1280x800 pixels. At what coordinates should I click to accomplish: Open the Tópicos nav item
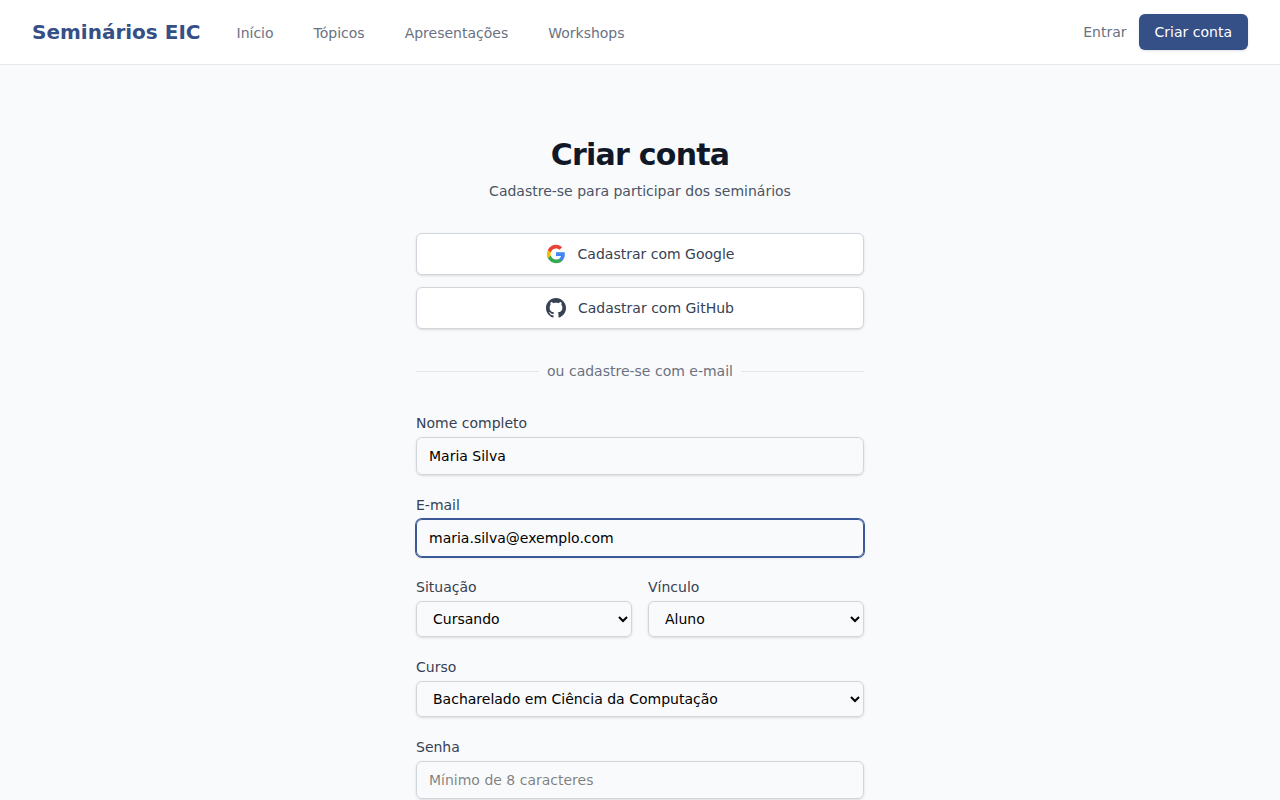[x=339, y=33]
